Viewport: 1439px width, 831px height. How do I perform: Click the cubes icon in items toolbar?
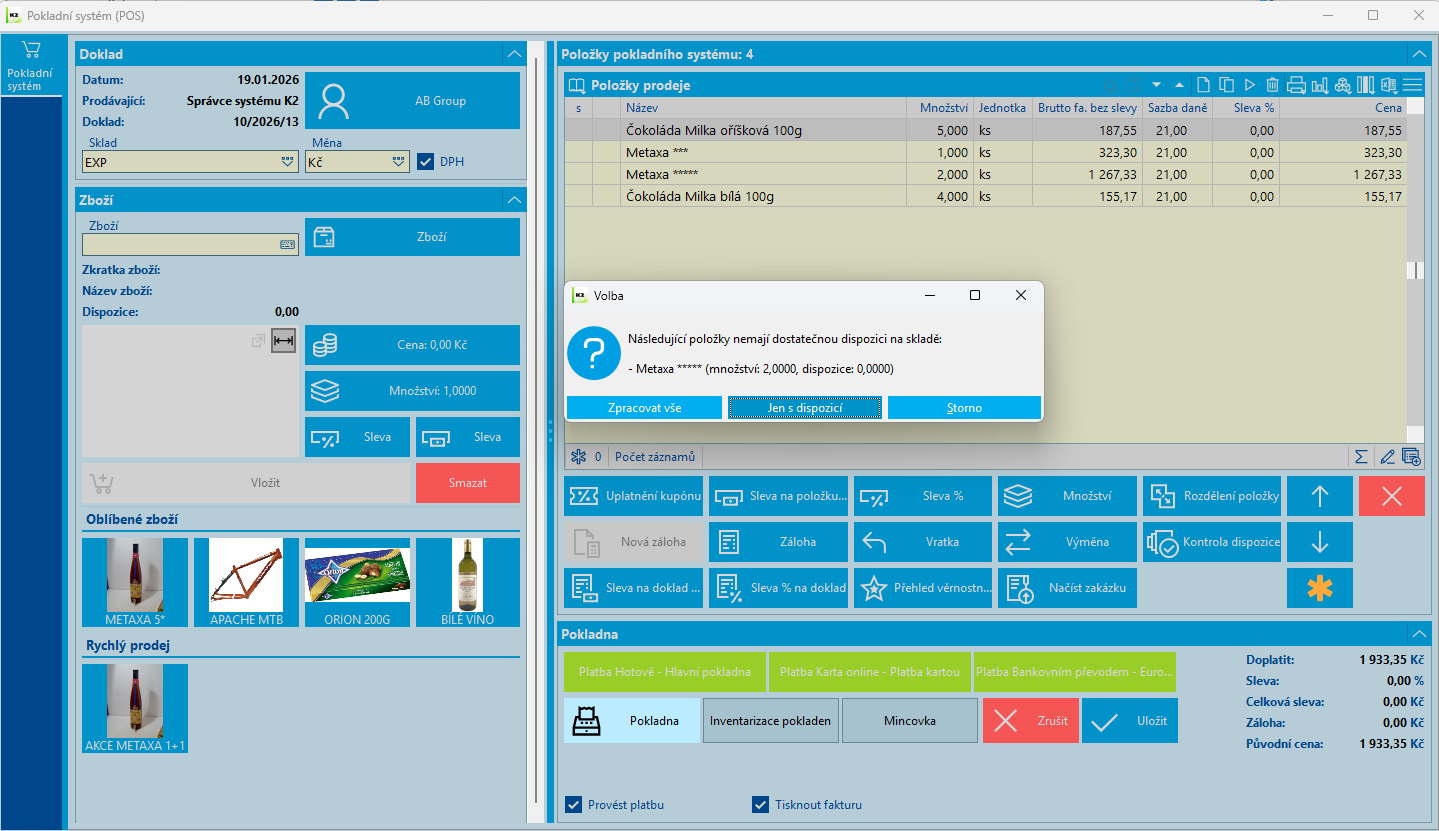(1342, 85)
